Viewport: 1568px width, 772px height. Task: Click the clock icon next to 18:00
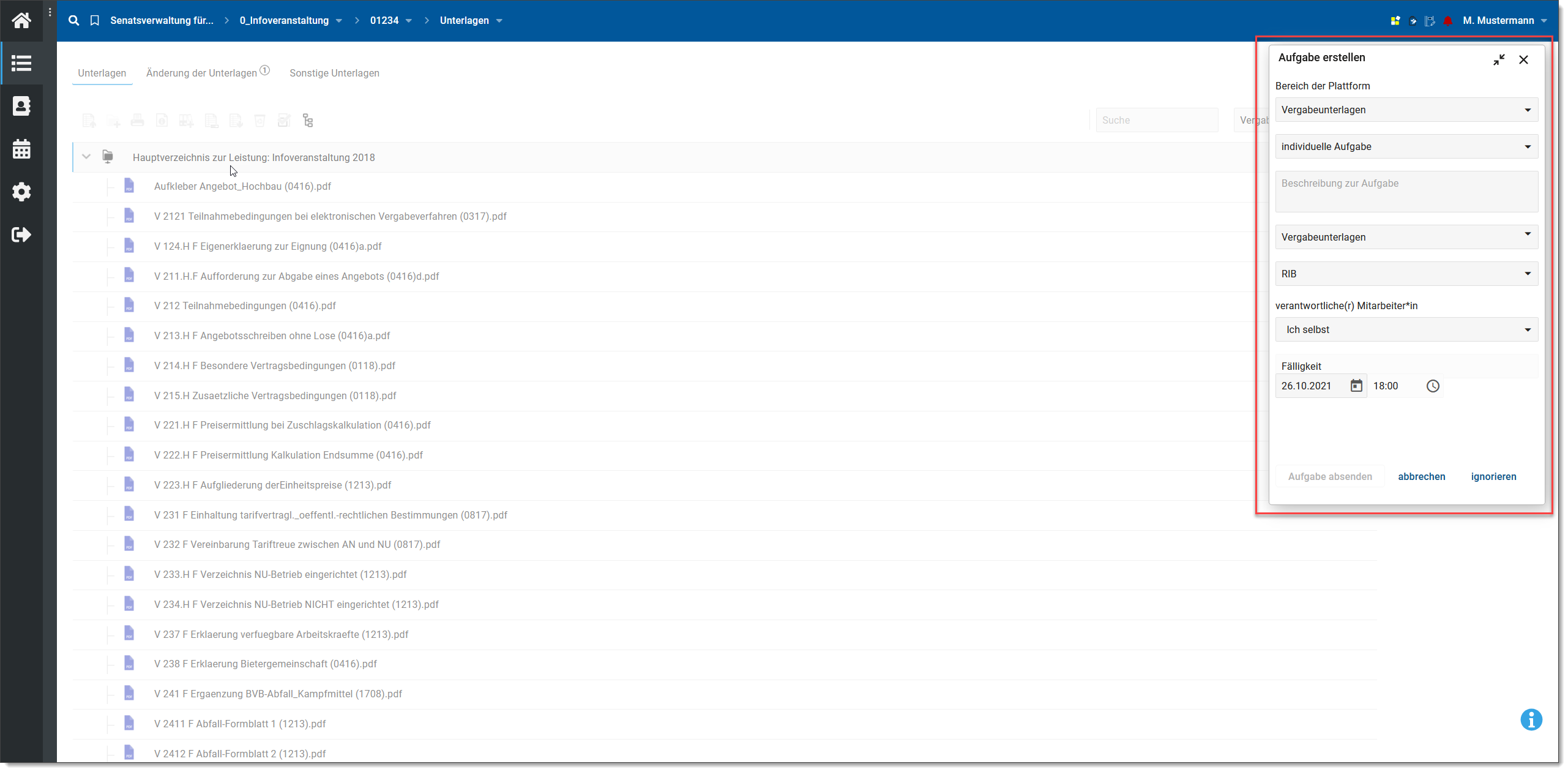[x=1433, y=386]
